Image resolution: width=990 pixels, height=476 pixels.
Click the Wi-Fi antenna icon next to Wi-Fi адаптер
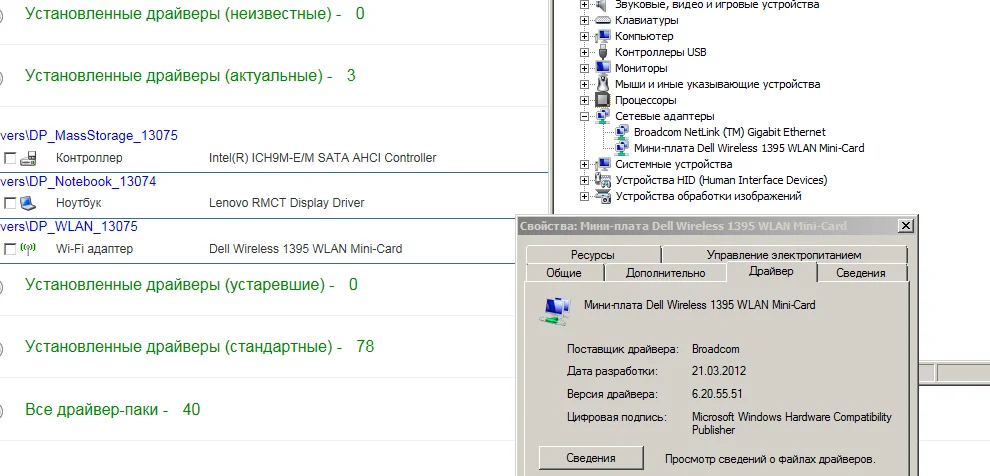click(28, 249)
